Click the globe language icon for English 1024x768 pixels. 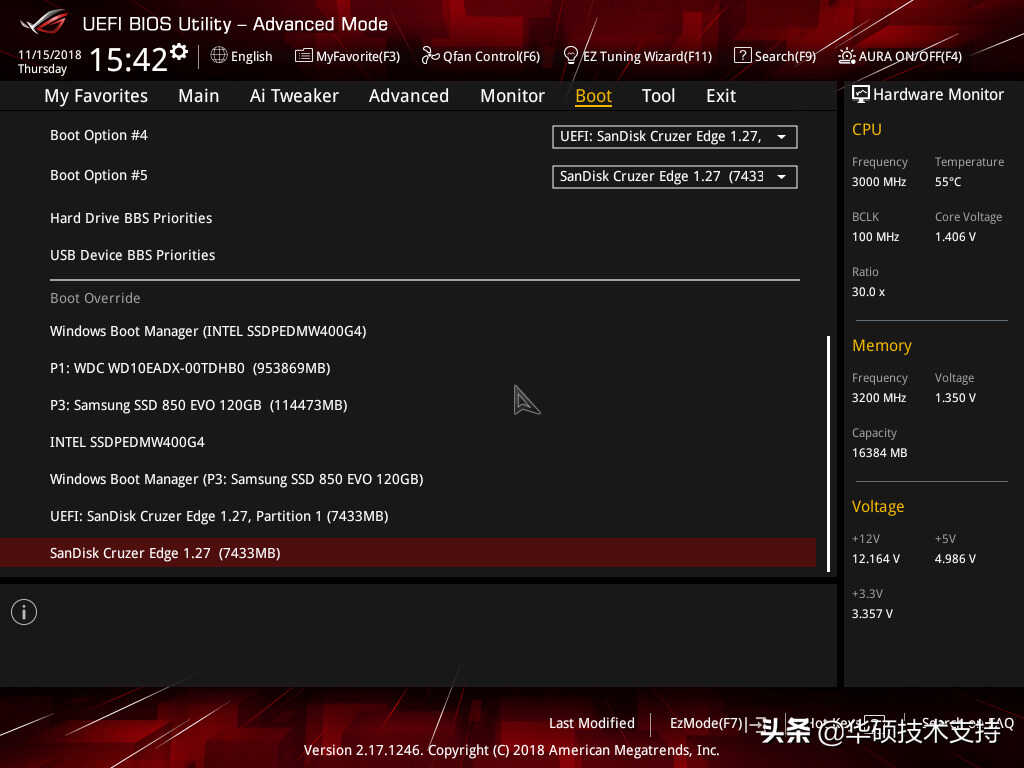tap(219, 56)
